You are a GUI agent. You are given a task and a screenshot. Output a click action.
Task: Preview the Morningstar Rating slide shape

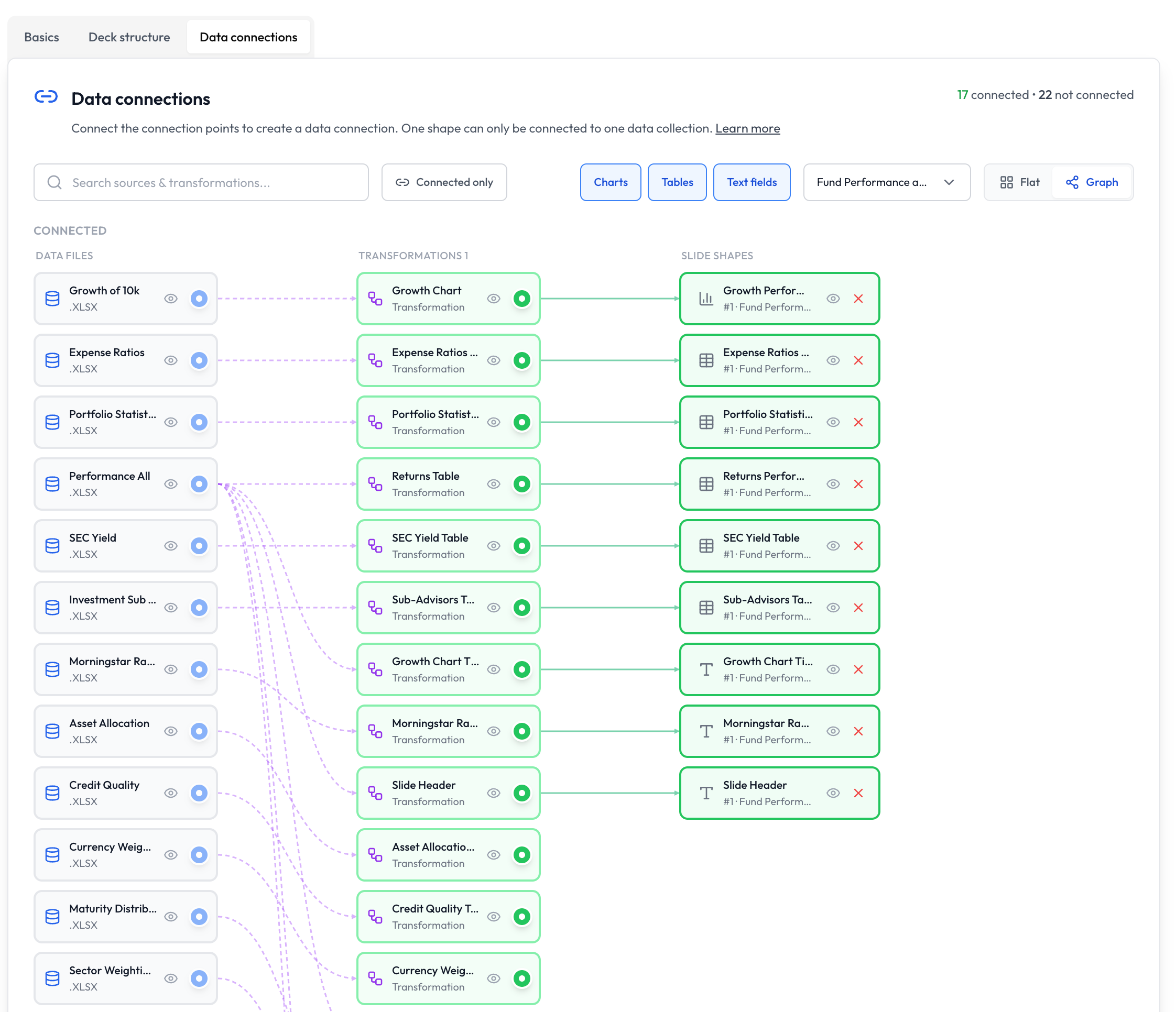pos(833,731)
